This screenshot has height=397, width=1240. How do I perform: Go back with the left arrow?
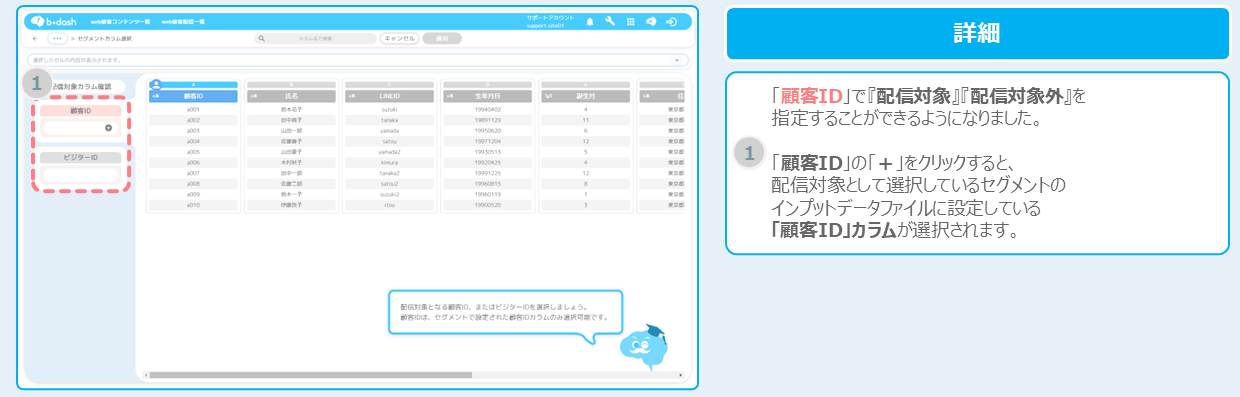(36, 39)
